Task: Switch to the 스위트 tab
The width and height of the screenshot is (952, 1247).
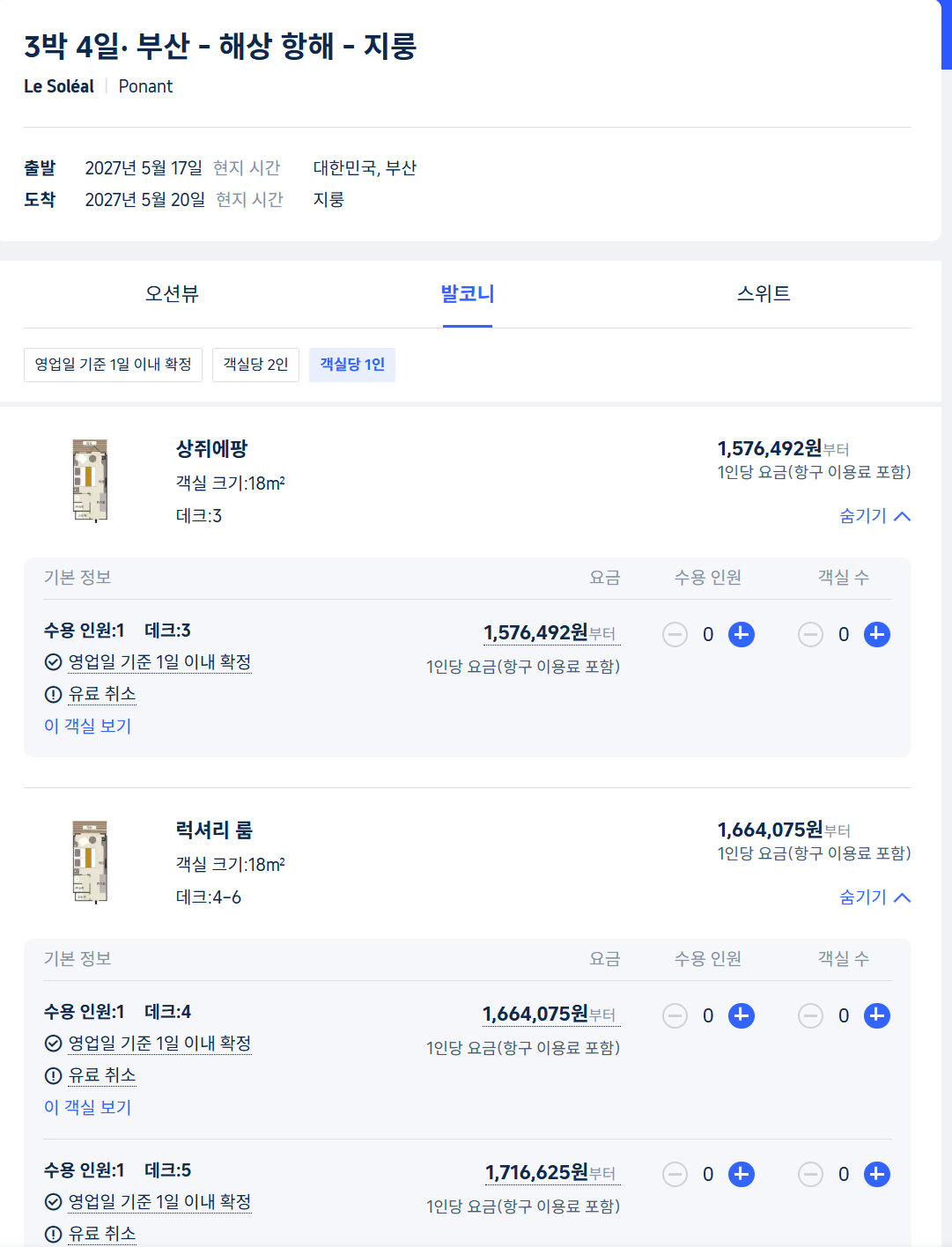Action: 764,294
